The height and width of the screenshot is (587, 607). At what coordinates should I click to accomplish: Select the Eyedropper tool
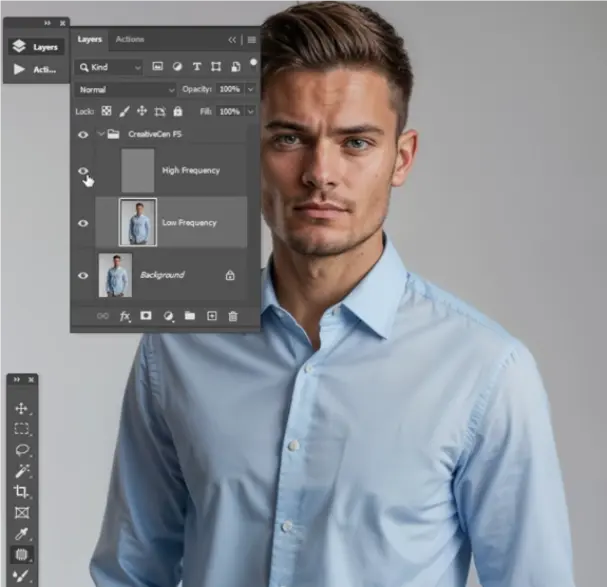21,534
